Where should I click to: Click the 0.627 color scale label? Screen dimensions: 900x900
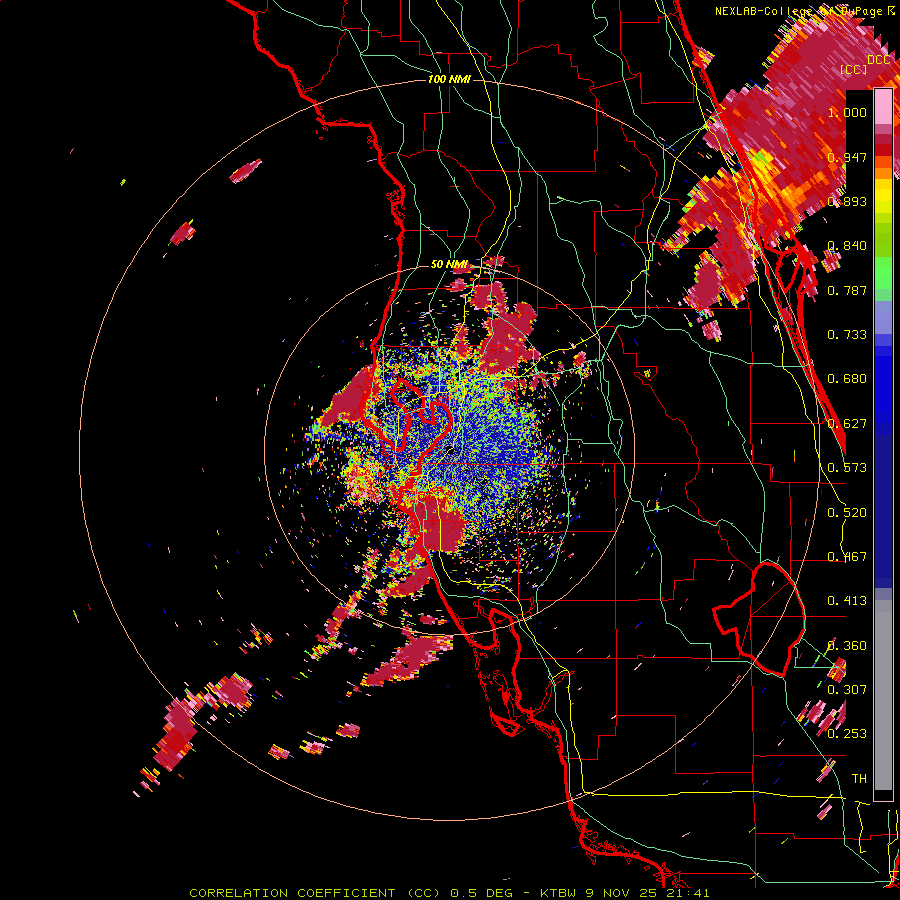pyautogui.click(x=847, y=424)
